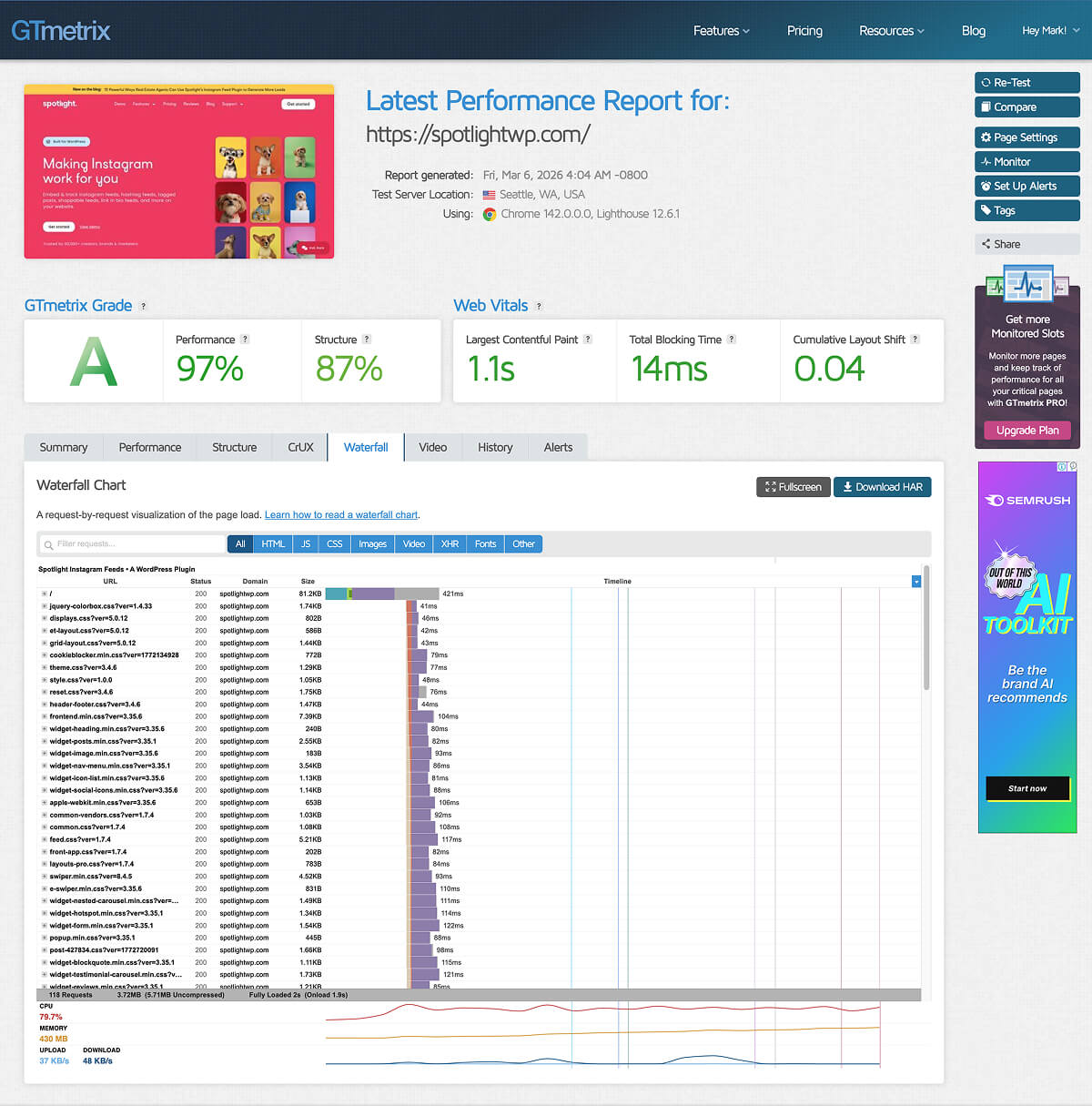Expand the frontend.min.css request row
1092x1106 pixels.
tap(45, 716)
